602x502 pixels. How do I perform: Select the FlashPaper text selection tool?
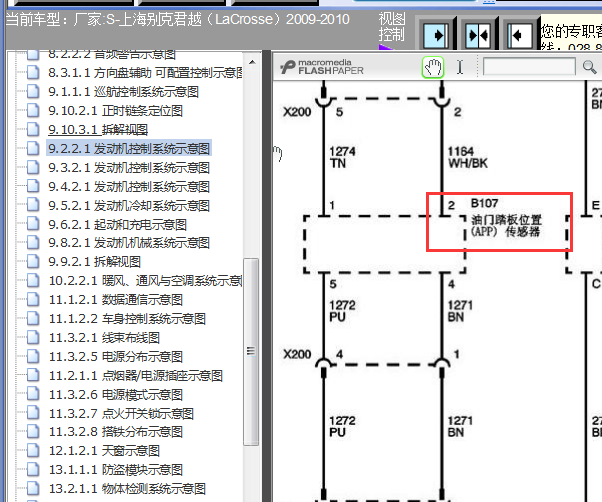[460, 67]
